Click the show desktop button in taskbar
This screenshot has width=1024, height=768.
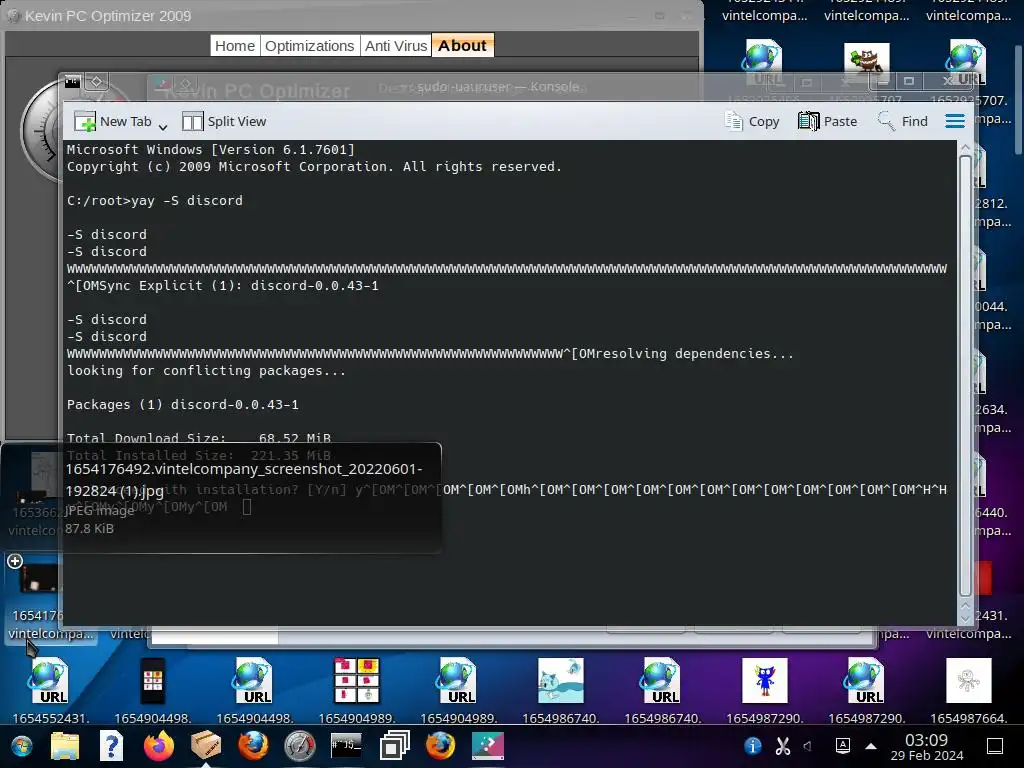[994, 746]
